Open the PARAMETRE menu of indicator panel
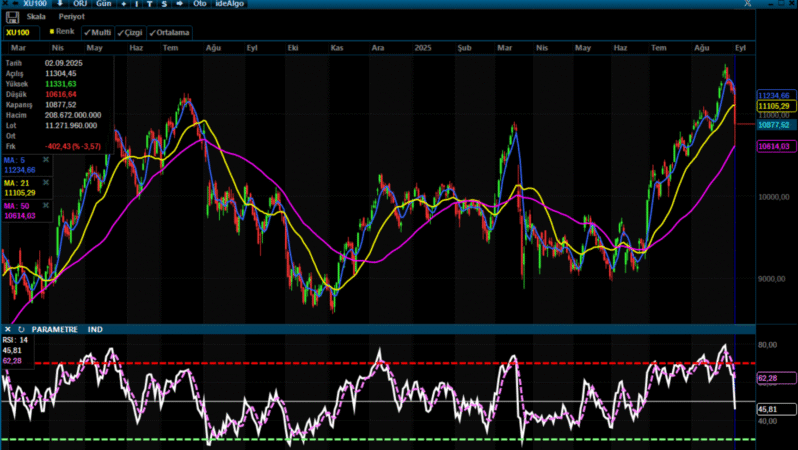This screenshot has width=798, height=450. [x=54, y=329]
